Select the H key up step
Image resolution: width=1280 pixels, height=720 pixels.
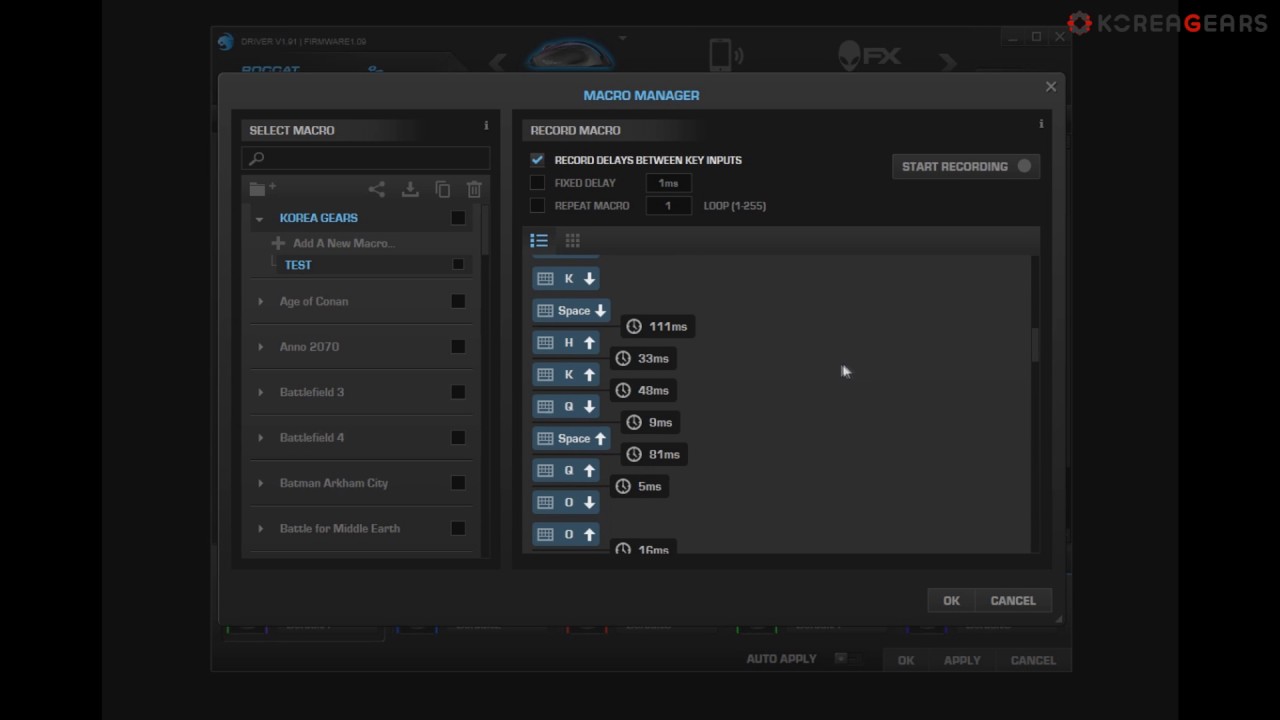566,343
